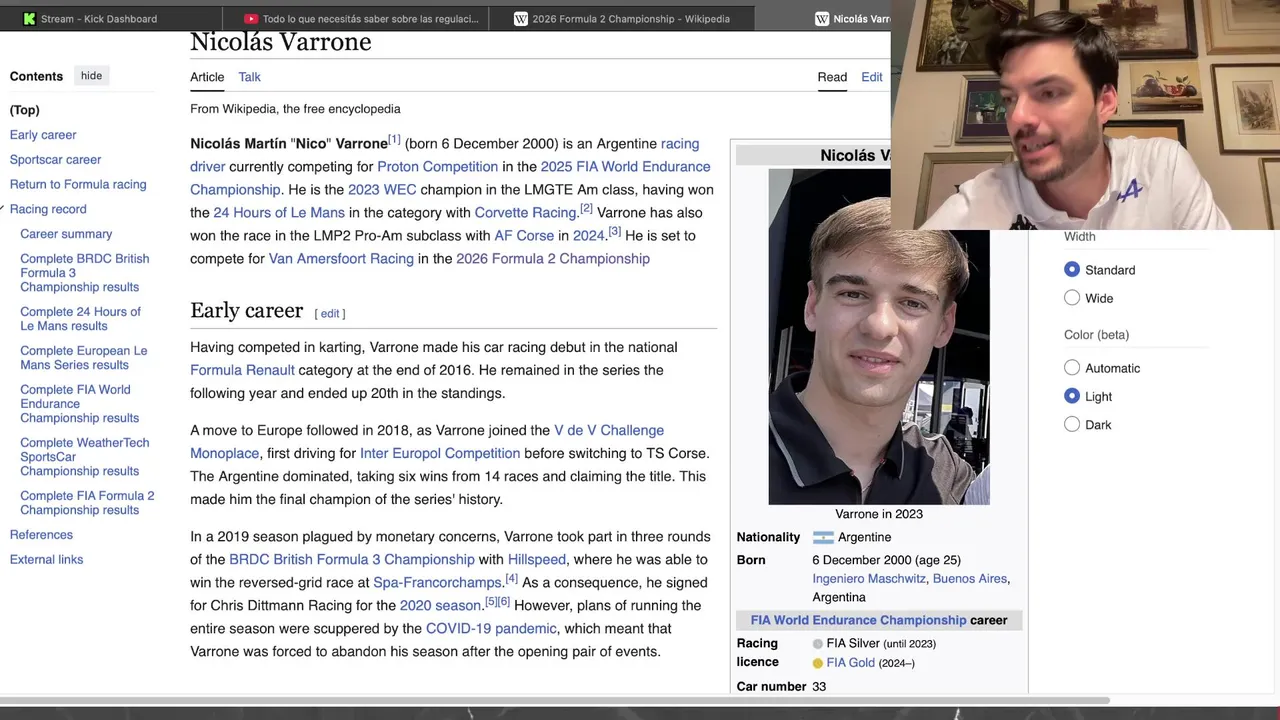Open Complete 24 Hours of Le Mans results
Image resolution: width=1280 pixels, height=720 pixels.
tap(80, 319)
